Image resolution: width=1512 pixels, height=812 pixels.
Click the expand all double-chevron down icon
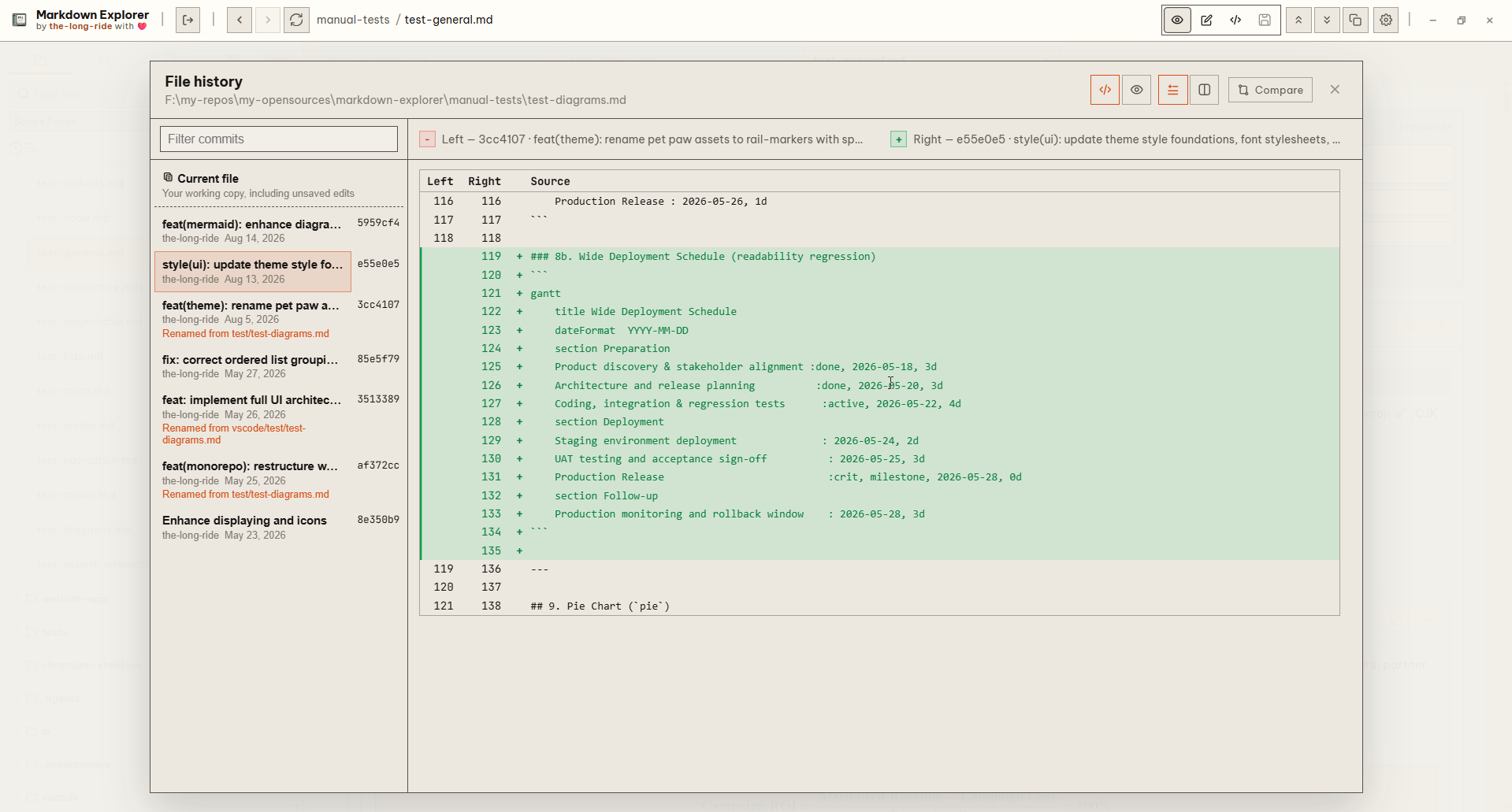[x=1327, y=20]
